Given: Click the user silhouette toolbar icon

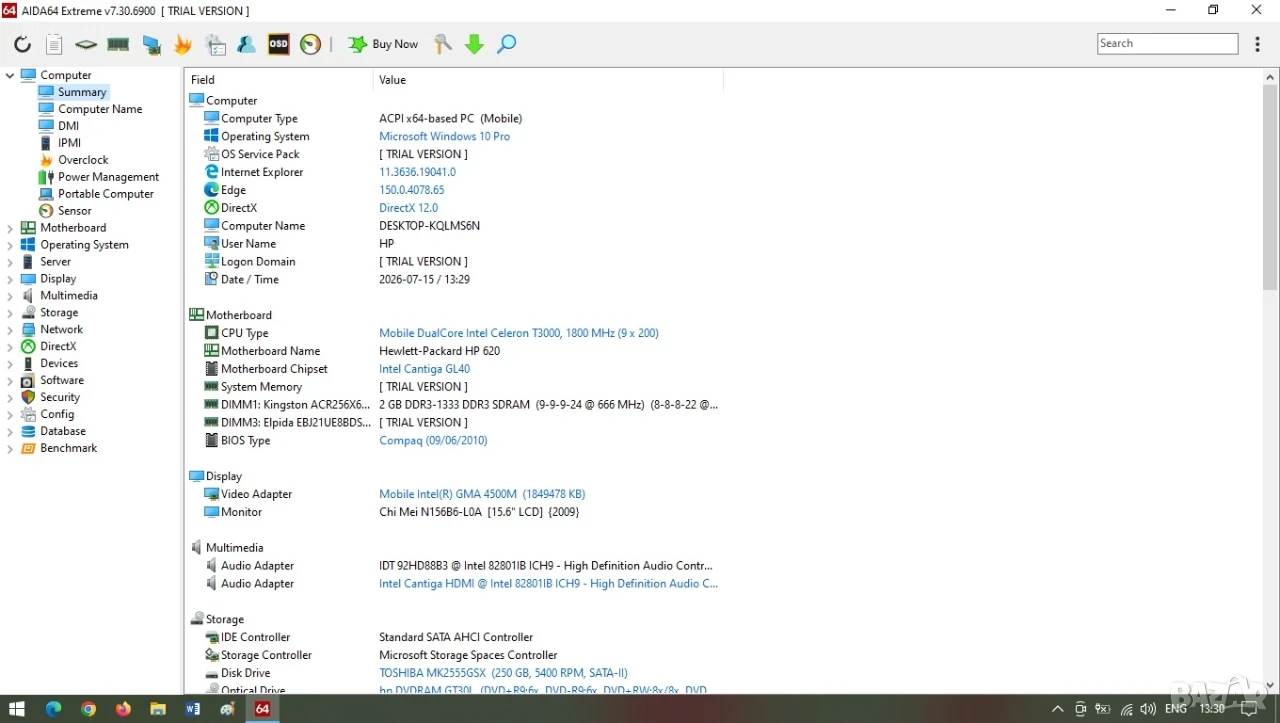Looking at the screenshot, I should coord(247,44).
